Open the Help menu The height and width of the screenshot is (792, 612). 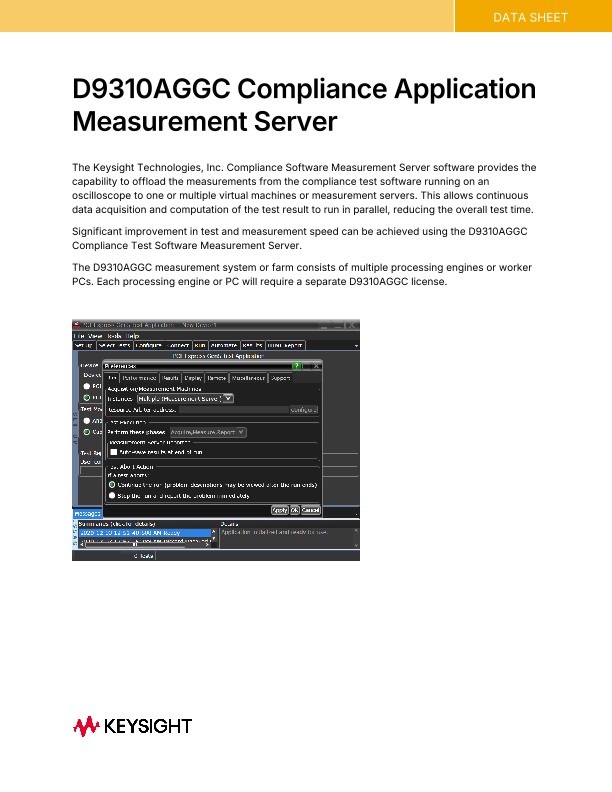pos(133,335)
